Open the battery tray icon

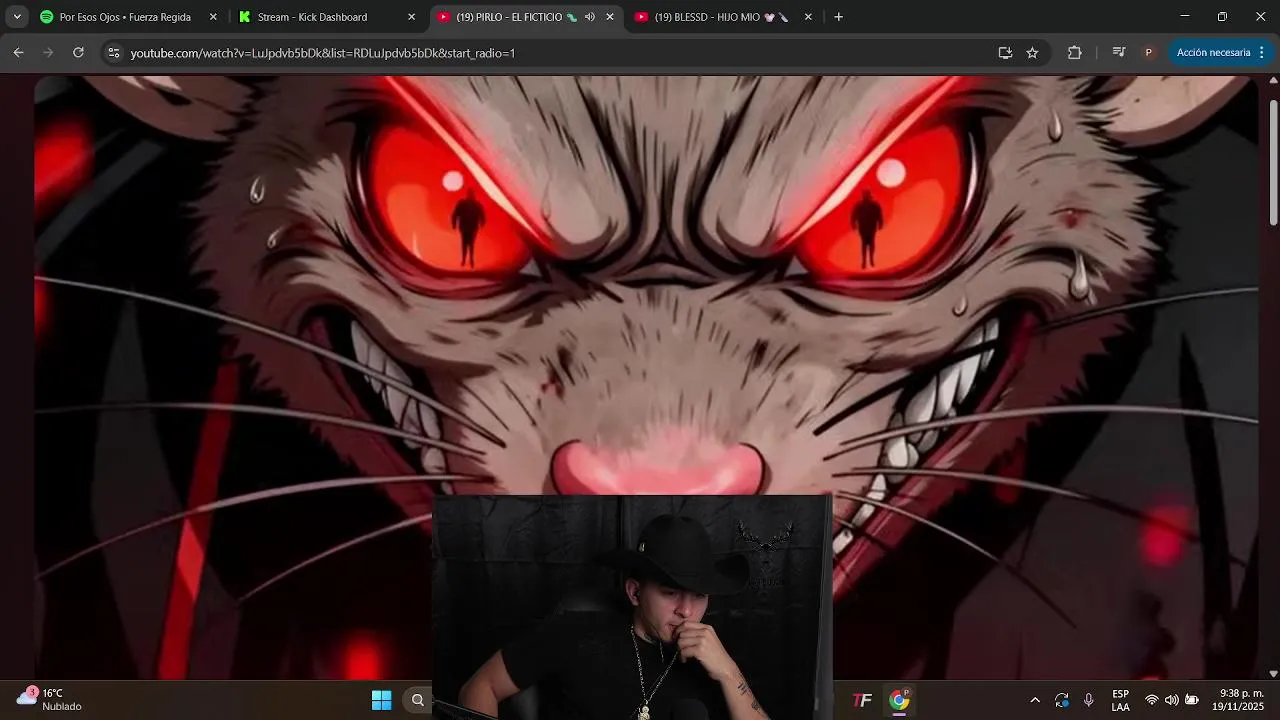pos(1192,700)
